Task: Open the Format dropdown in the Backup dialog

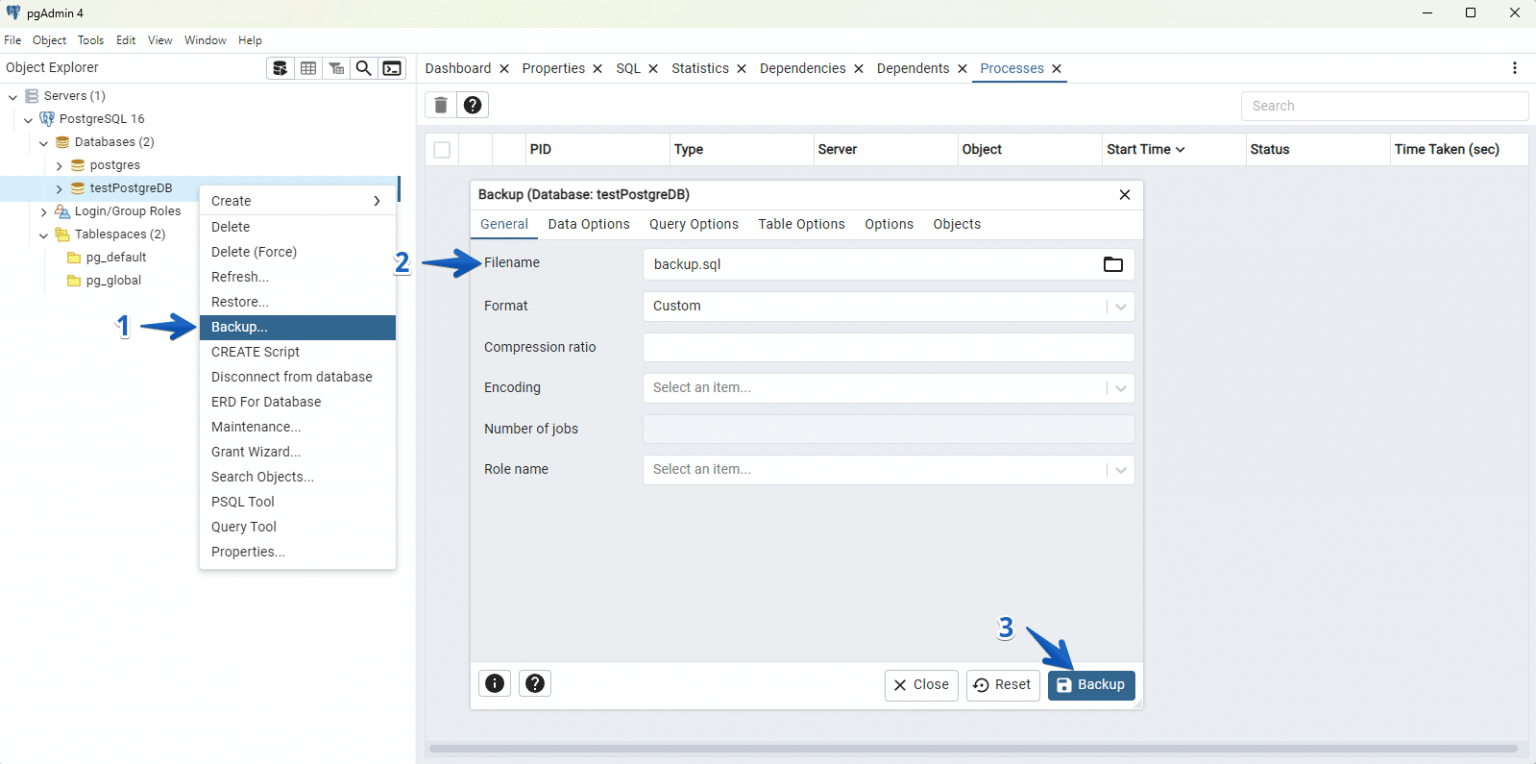Action: tap(1121, 306)
